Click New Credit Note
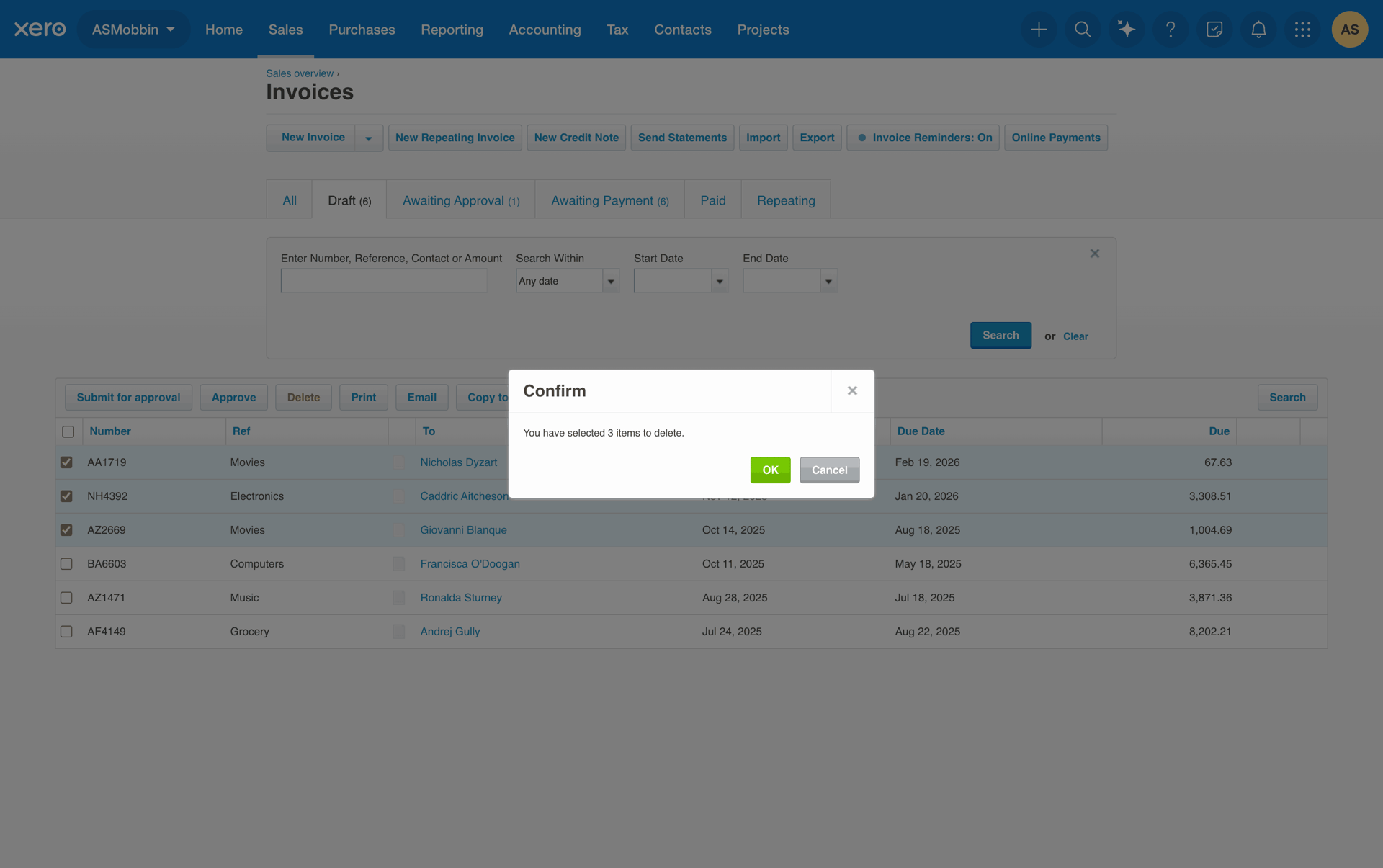1383x868 pixels. pos(576,138)
